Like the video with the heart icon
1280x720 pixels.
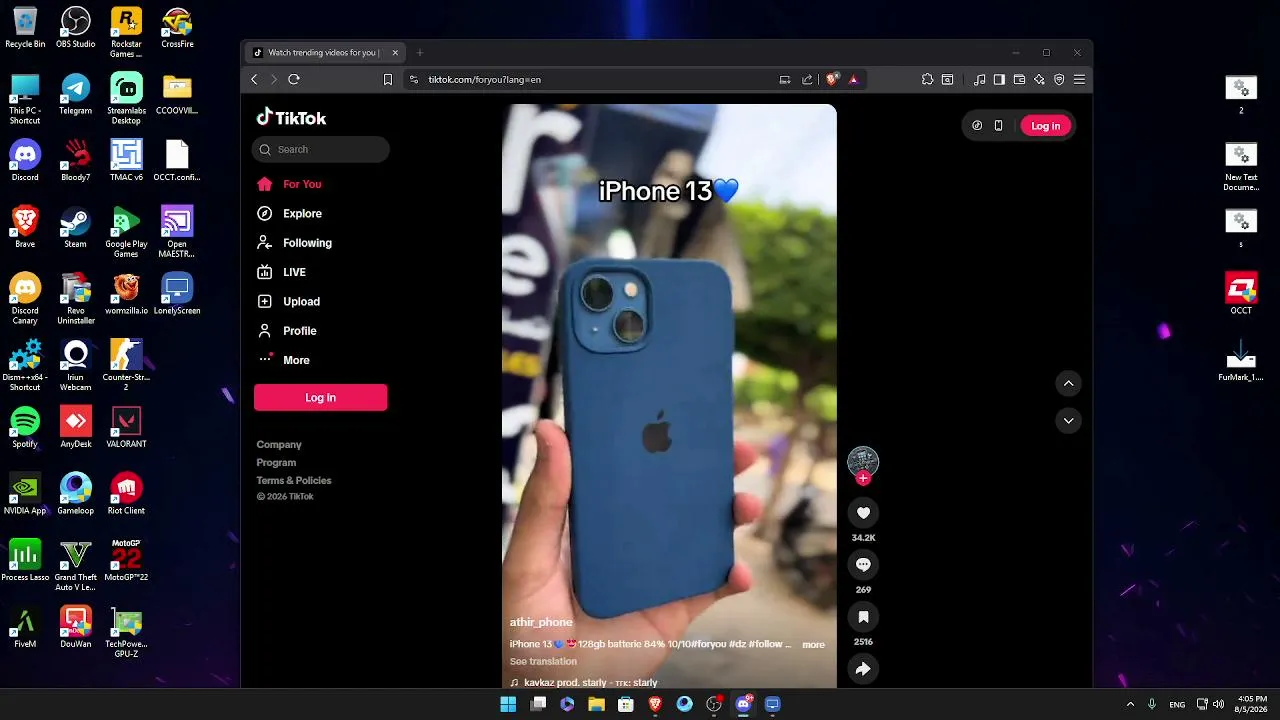click(x=863, y=513)
